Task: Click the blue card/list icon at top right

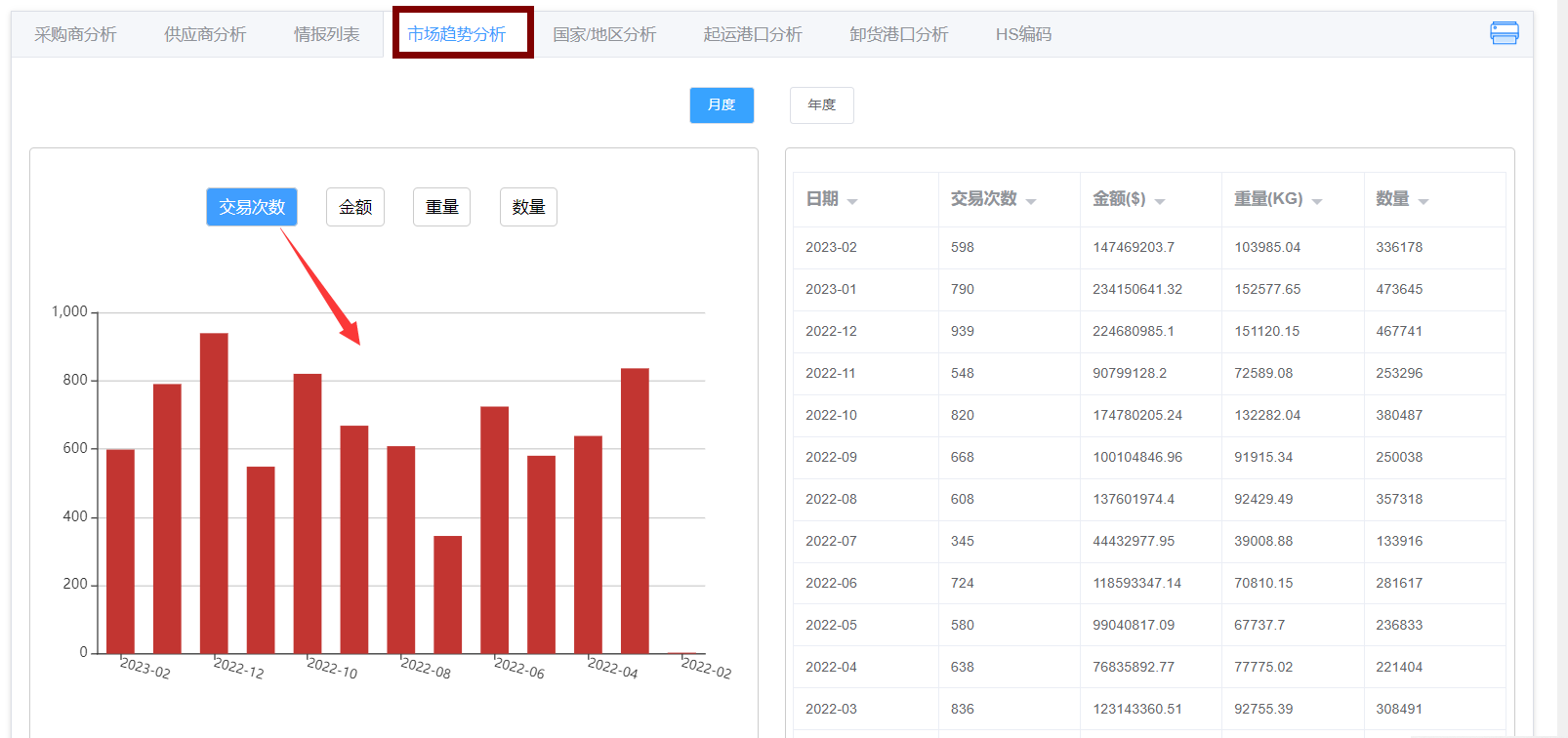Action: click(x=1505, y=33)
